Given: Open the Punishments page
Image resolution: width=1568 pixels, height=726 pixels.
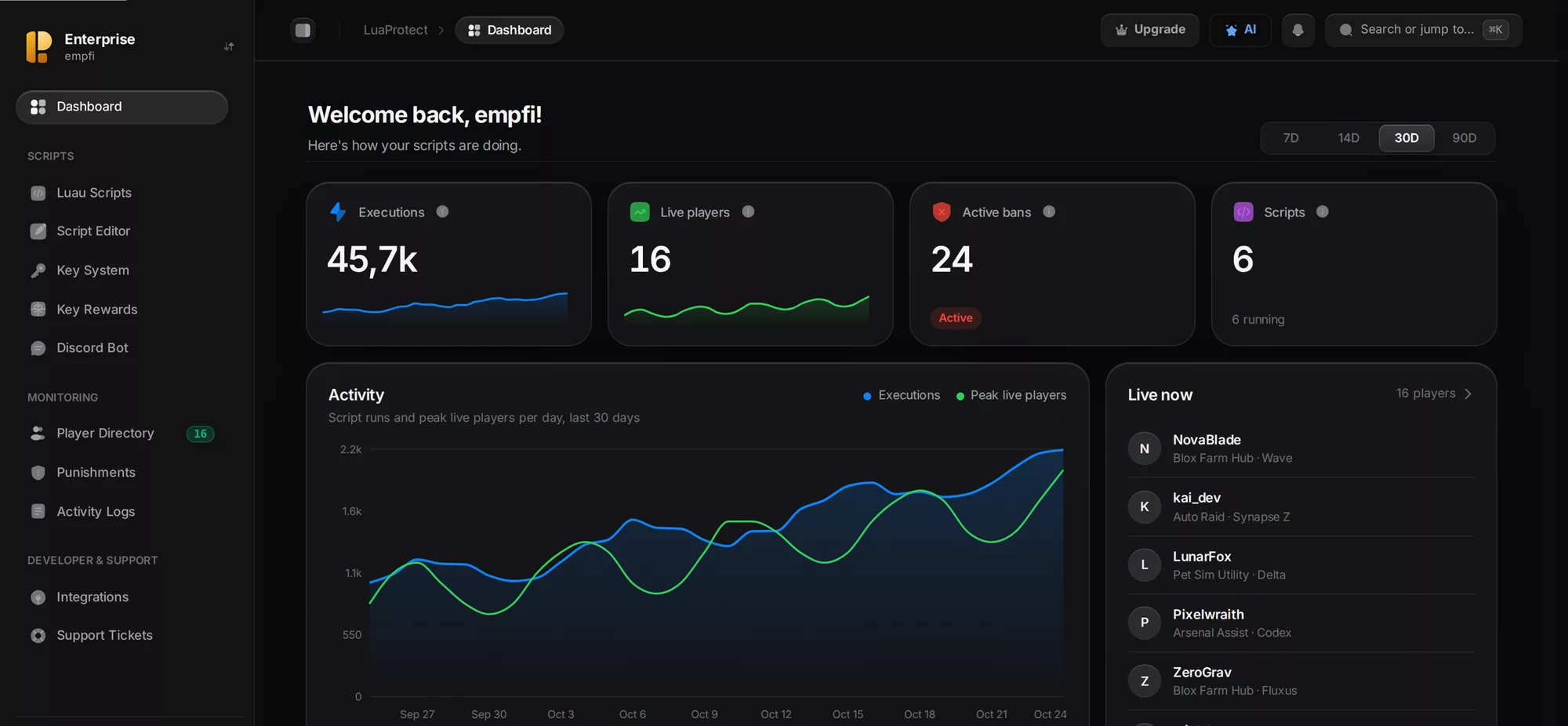Looking at the screenshot, I should [122, 473].
